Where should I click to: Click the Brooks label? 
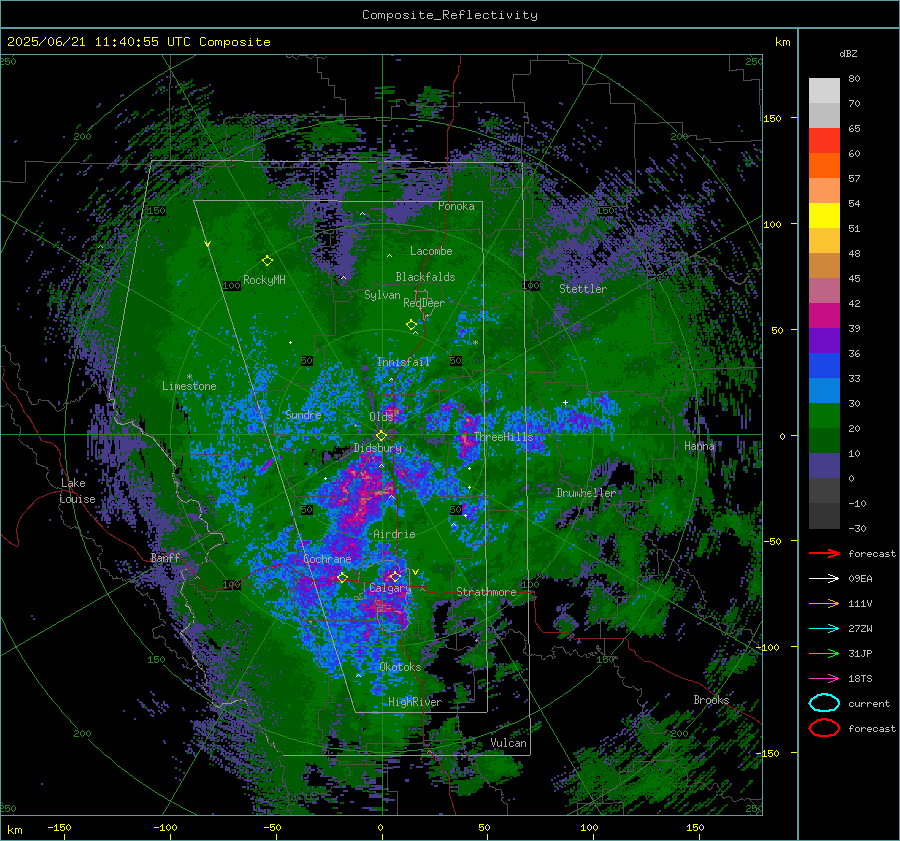(711, 700)
